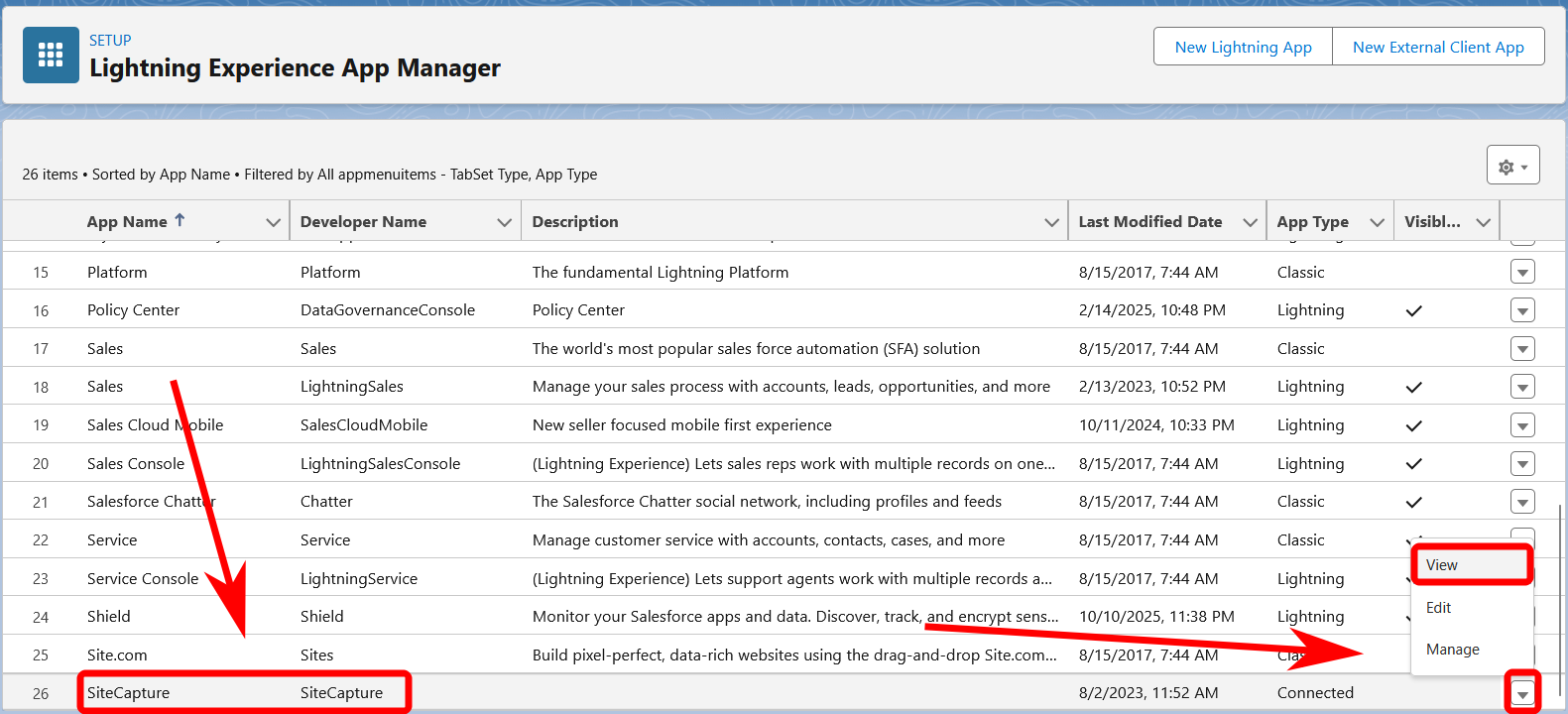The width and height of the screenshot is (1568, 714).
Task: Click the Shield description text
Action: tap(795, 617)
